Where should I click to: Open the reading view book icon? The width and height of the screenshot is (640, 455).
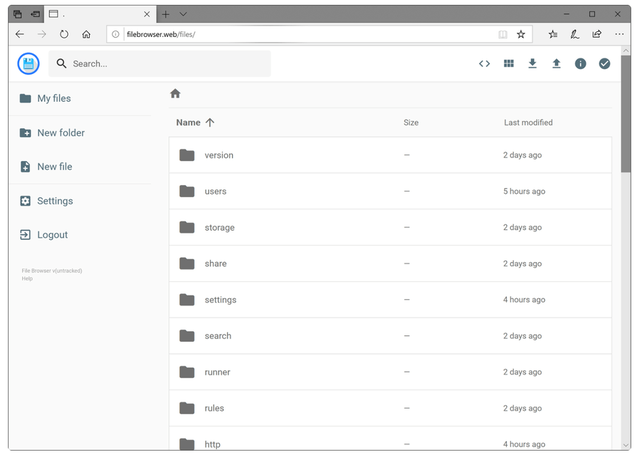[503, 34]
